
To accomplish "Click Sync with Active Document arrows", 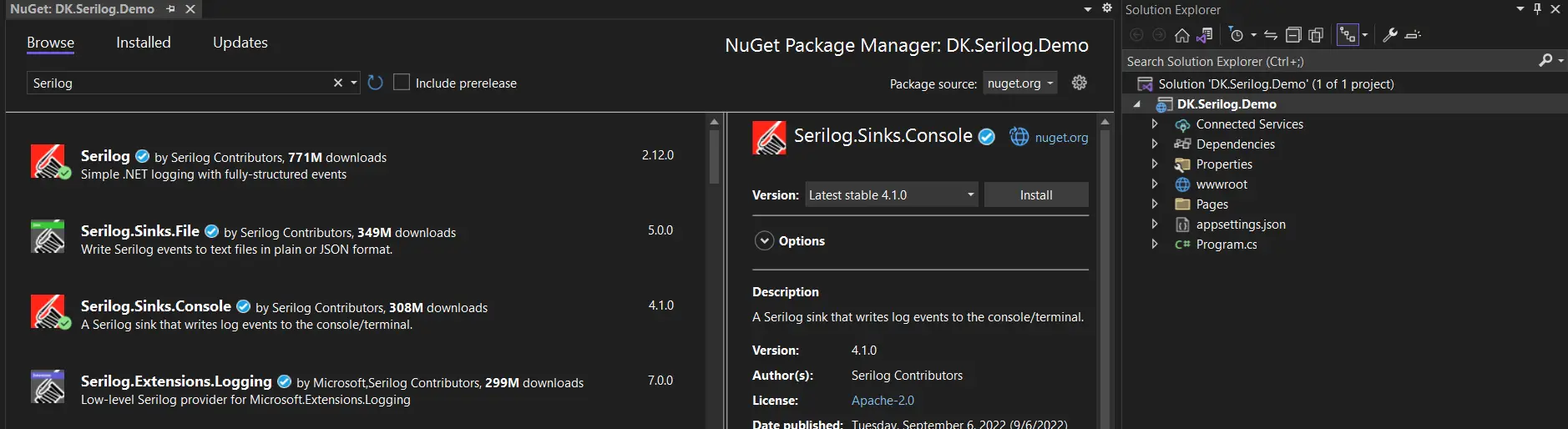I will pos(1271,35).
